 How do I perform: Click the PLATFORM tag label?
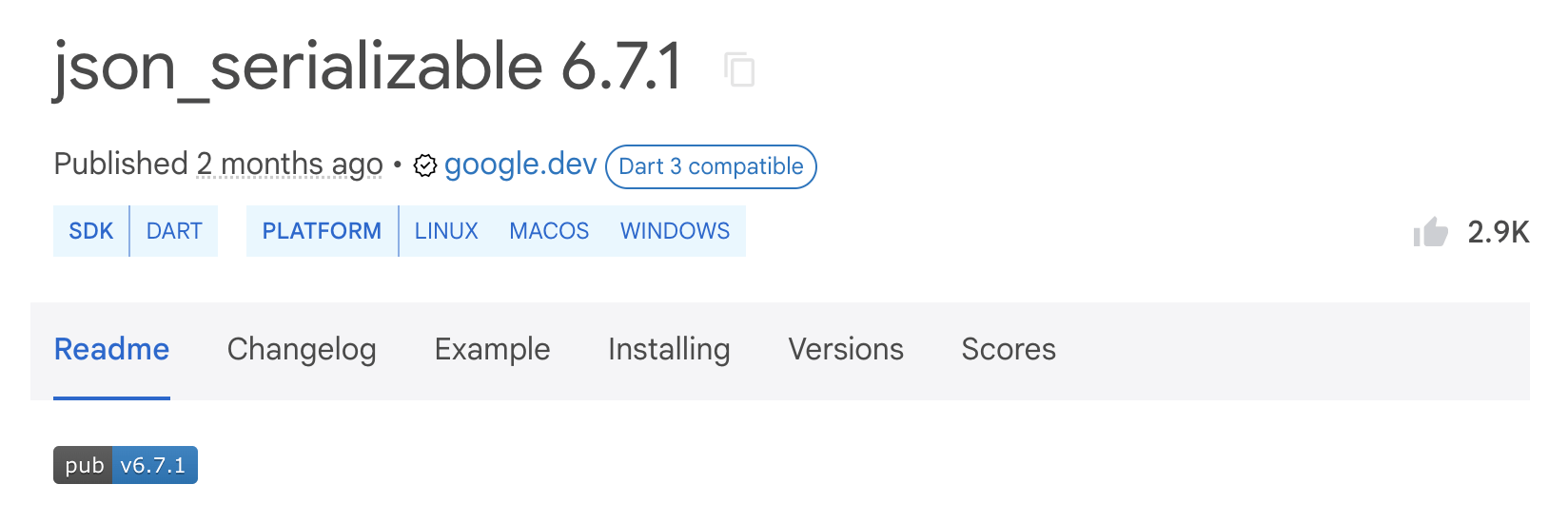click(322, 231)
